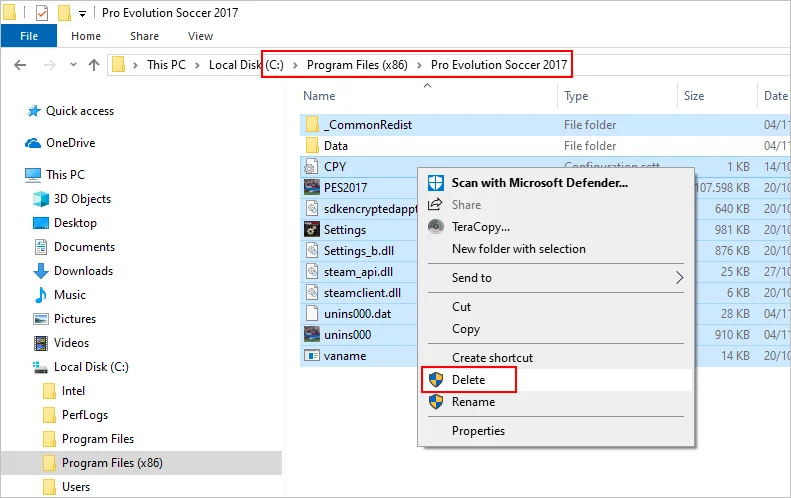
Task: Click the Settings application icon
Action: [x=312, y=230]
